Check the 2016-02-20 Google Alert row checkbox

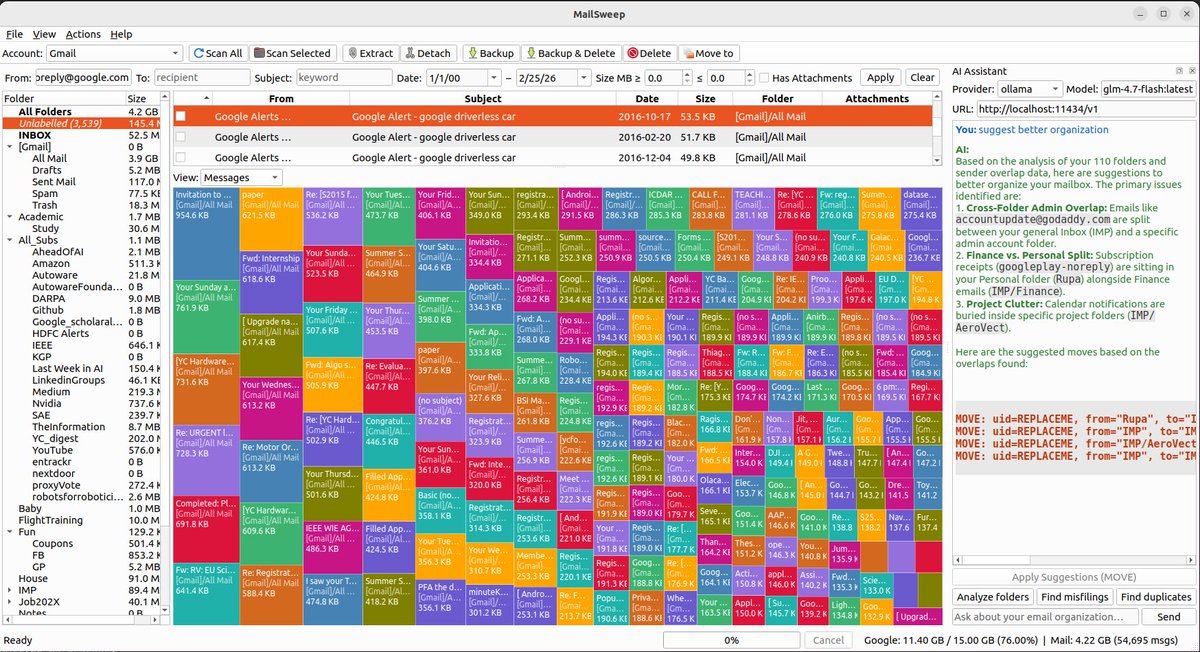pos(181,137)
